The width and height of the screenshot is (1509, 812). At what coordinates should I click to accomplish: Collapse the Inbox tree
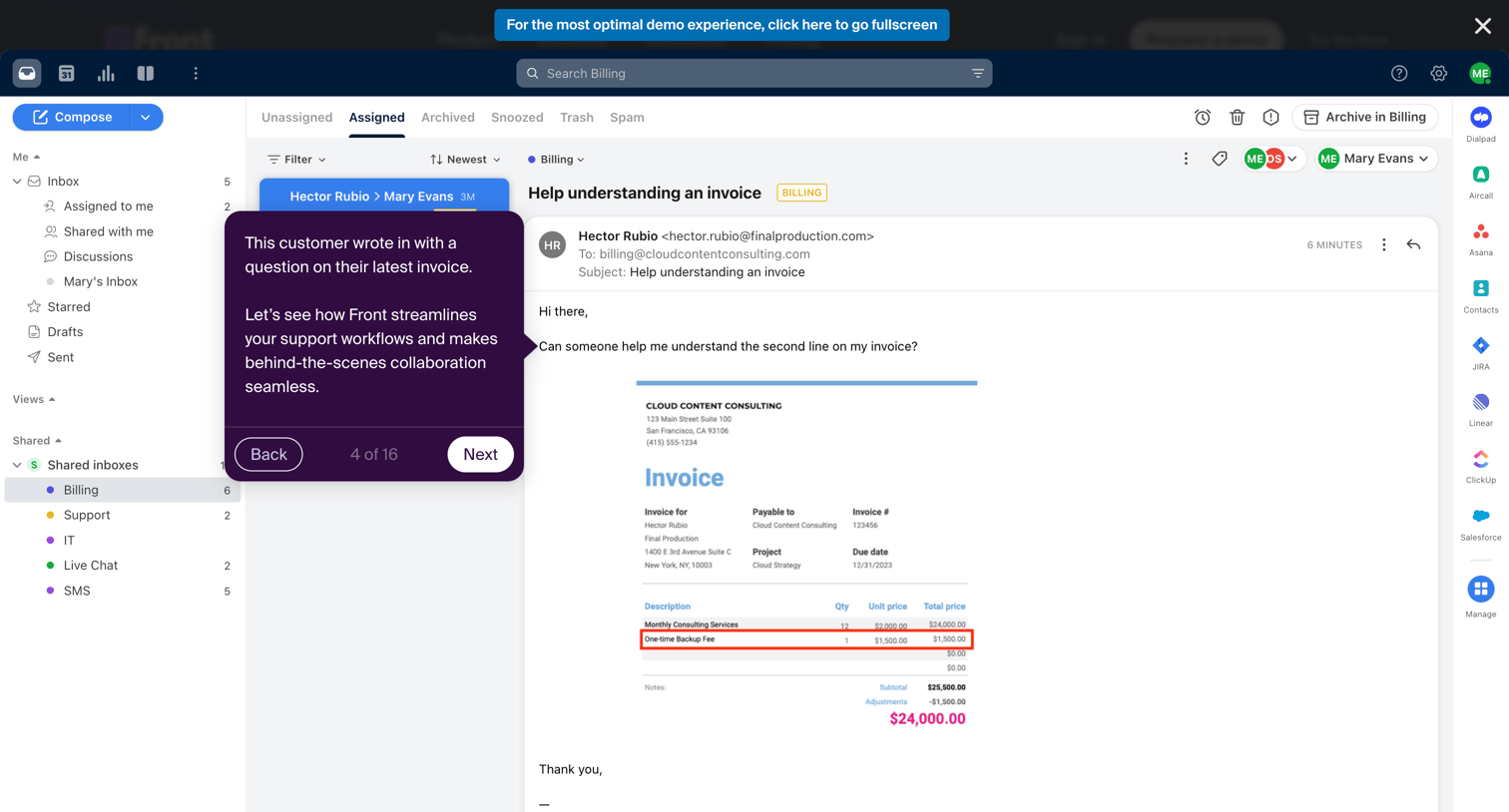coord(17,182)
